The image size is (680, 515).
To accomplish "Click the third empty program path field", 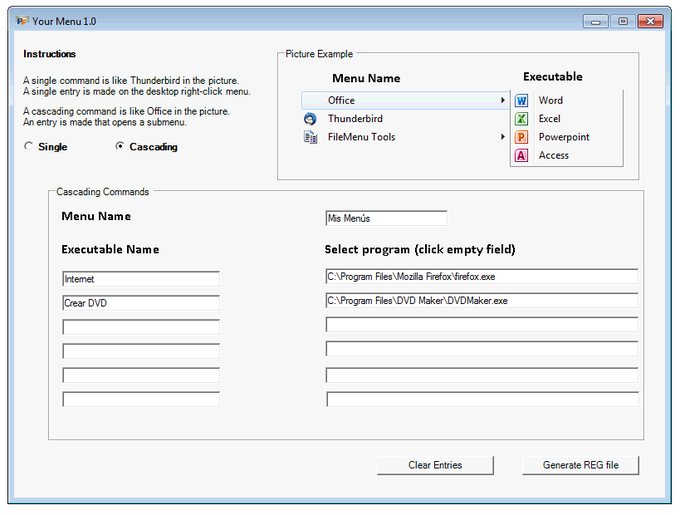I will [482, 324].
